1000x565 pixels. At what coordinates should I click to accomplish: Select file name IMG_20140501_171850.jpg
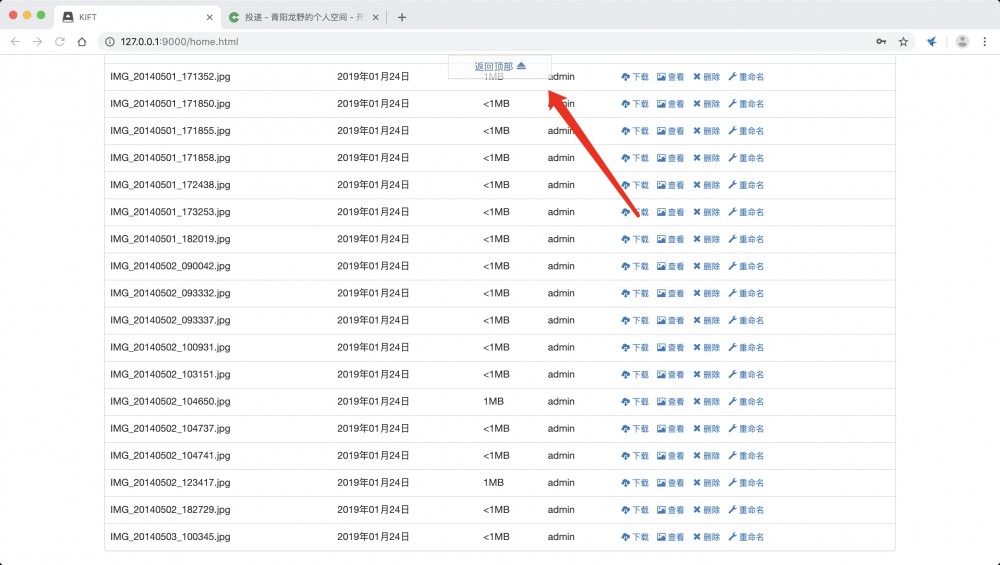[170, 103]
